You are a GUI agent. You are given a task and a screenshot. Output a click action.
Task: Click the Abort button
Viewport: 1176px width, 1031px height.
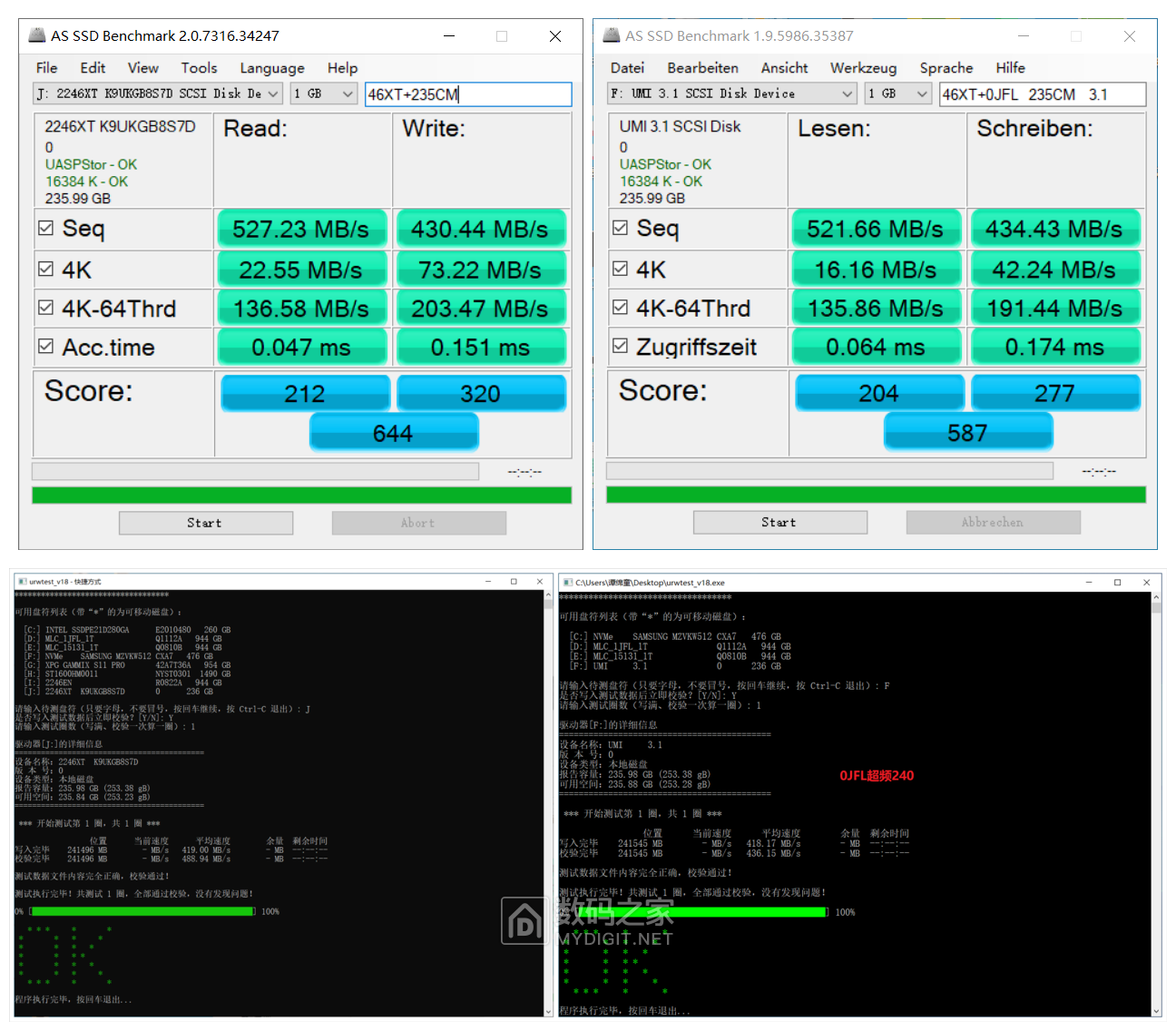419,523
